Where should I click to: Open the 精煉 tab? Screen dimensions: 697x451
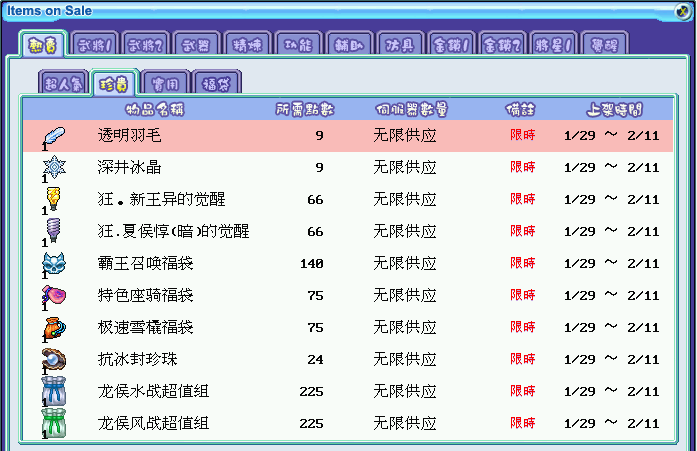[x=248, y=44]
